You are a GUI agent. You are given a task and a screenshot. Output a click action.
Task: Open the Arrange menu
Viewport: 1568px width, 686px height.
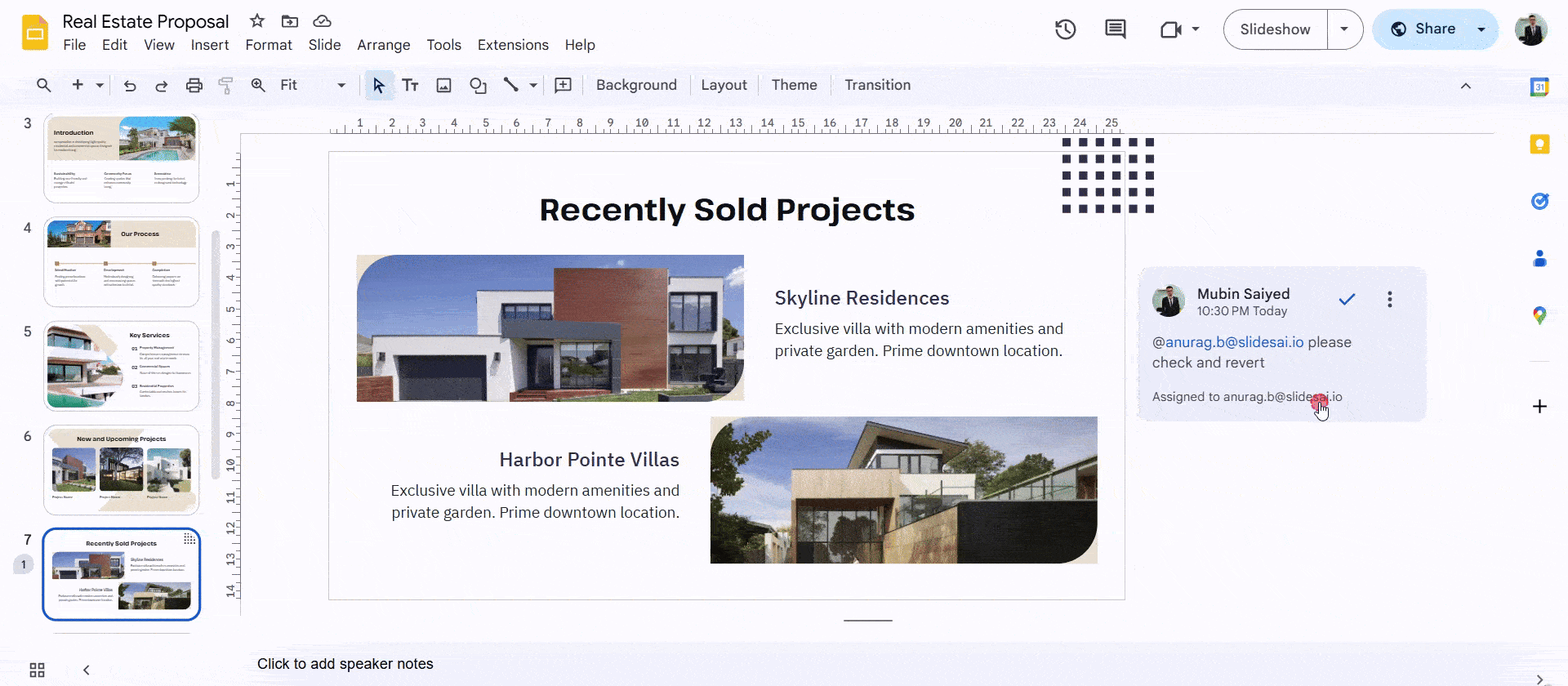click(383, 45)
